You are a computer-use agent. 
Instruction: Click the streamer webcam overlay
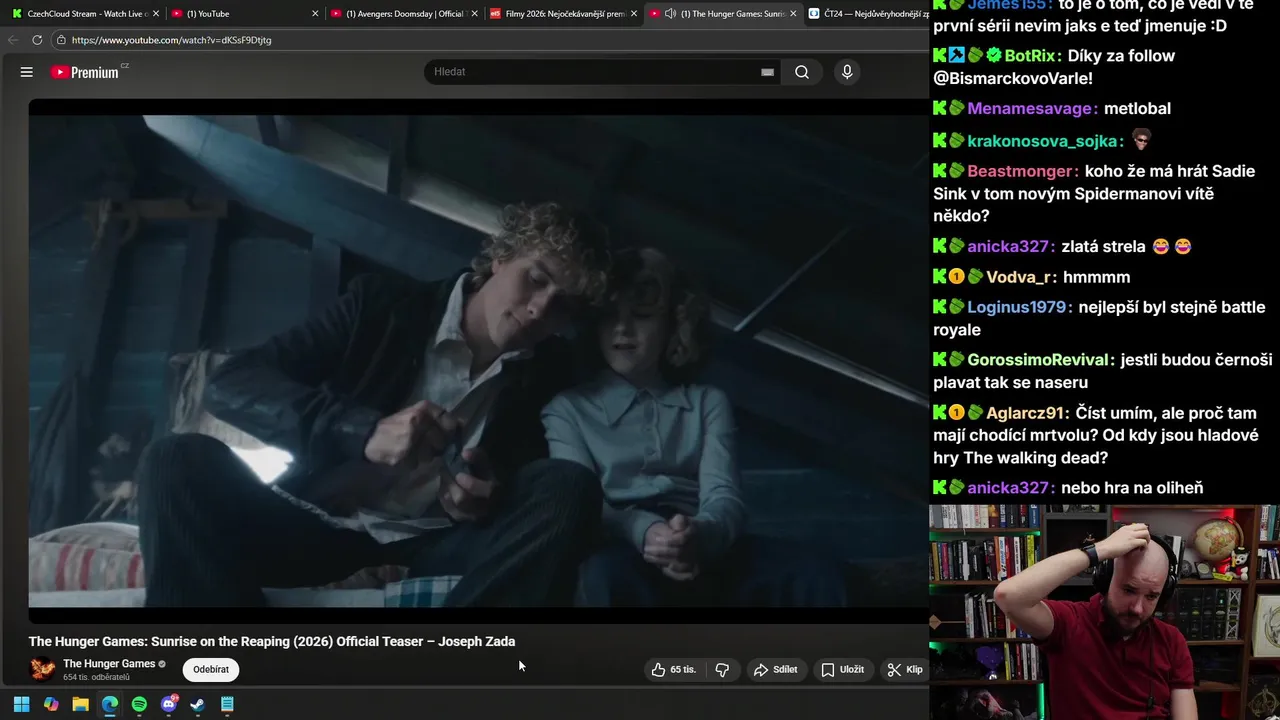[1104, 612]
